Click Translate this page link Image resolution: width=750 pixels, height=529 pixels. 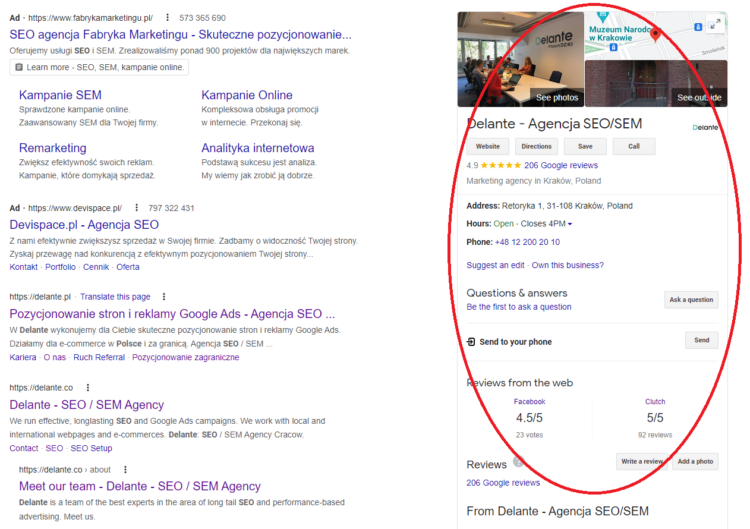click(x=115, y=297)
